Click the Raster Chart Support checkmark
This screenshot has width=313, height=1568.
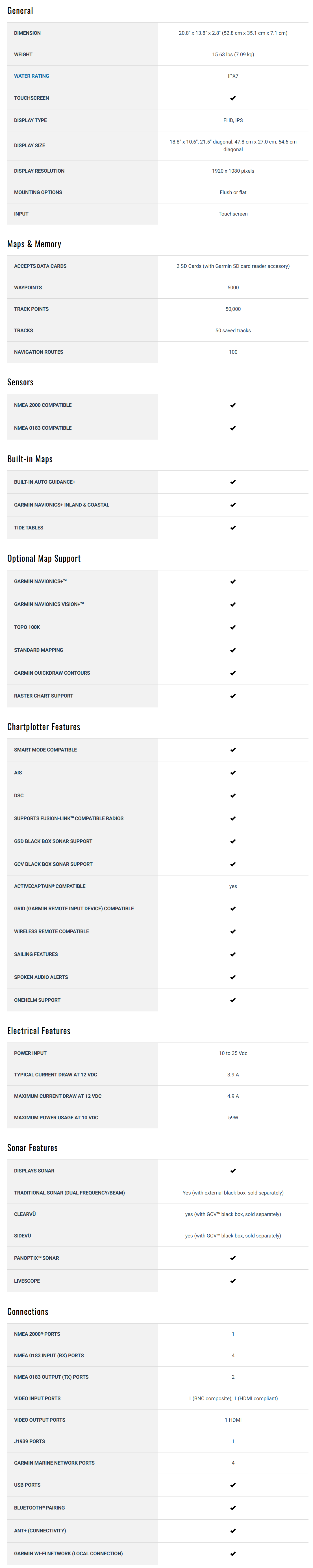[x=232, y=696]
